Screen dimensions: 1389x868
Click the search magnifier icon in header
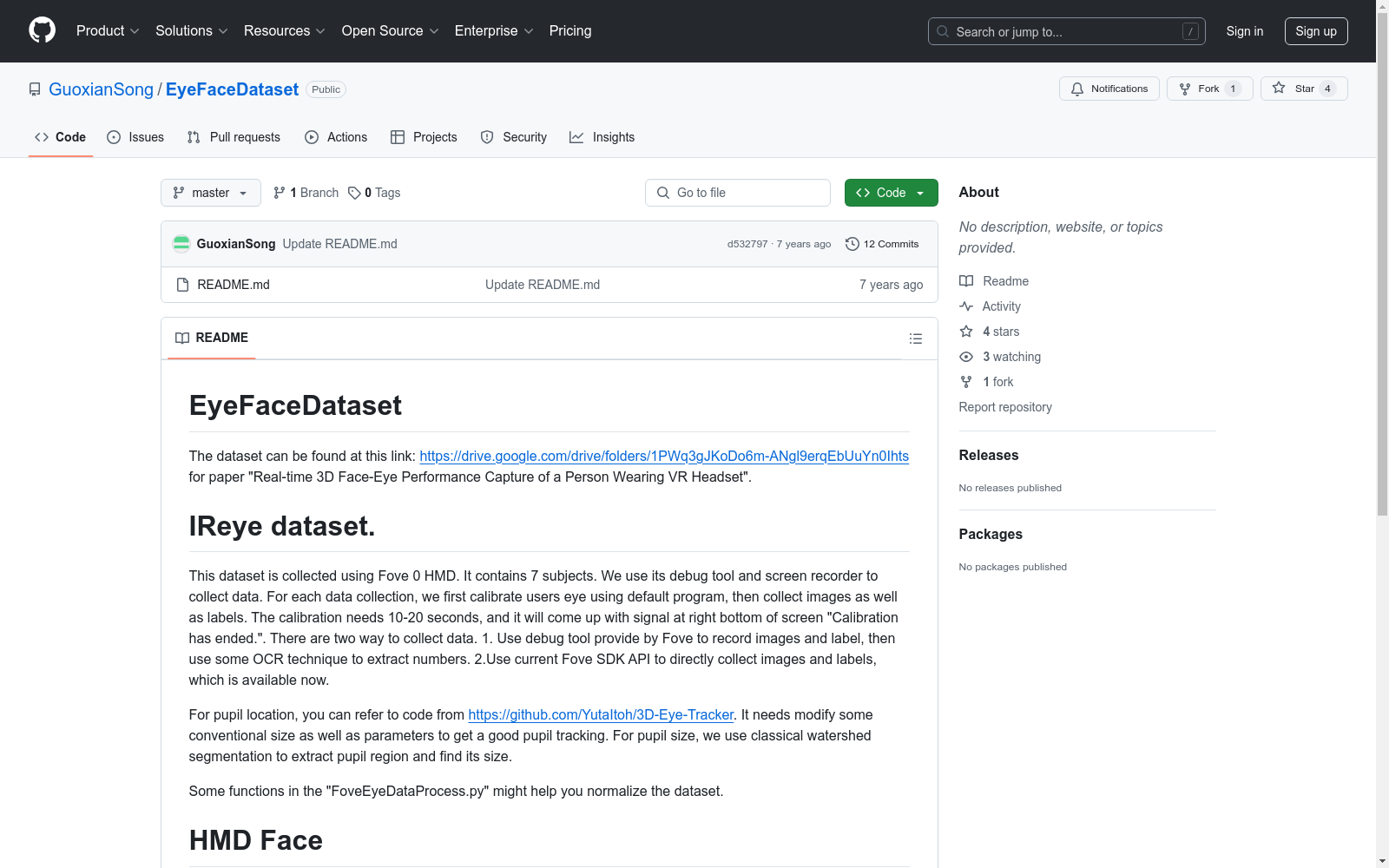pyautogui.click(x=943, y=31)
